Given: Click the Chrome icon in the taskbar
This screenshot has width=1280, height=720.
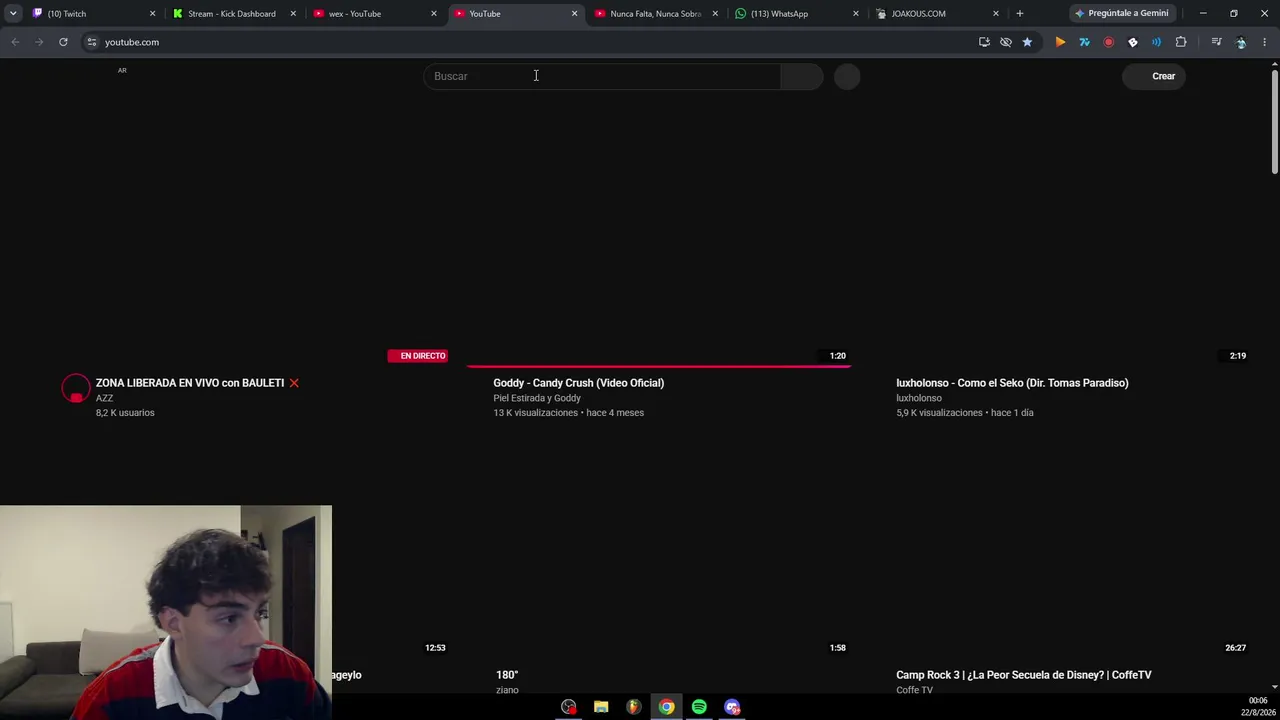Looking at the screenshot, I should pyautogui.click(x=666, y=707).
